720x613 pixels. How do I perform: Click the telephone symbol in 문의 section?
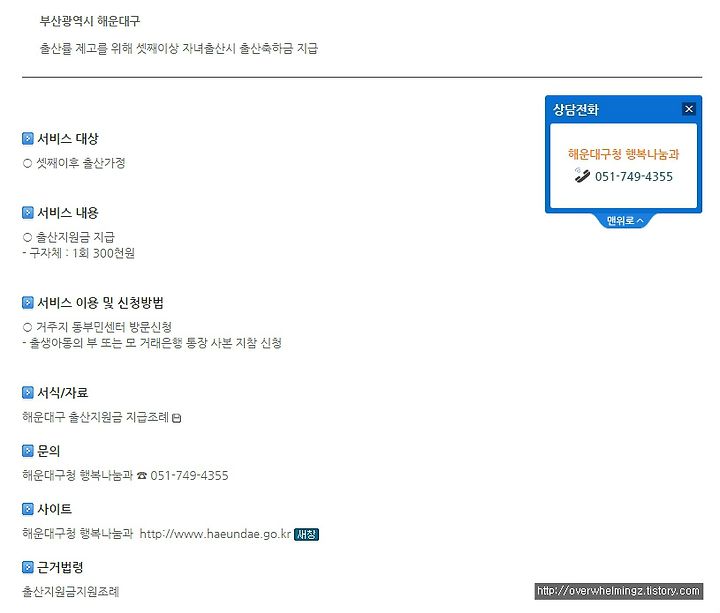click(x=142, y=476)
